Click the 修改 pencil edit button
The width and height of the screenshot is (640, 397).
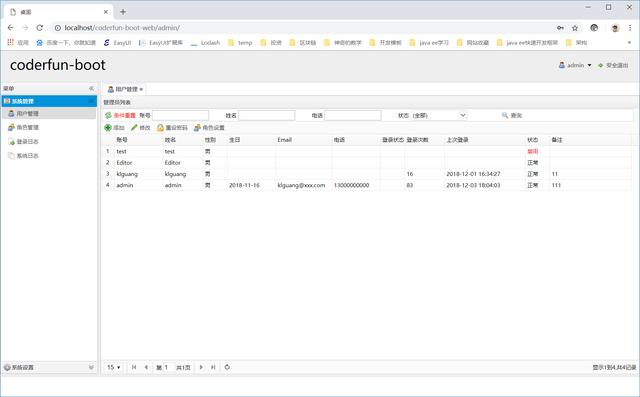coord(140,128)
